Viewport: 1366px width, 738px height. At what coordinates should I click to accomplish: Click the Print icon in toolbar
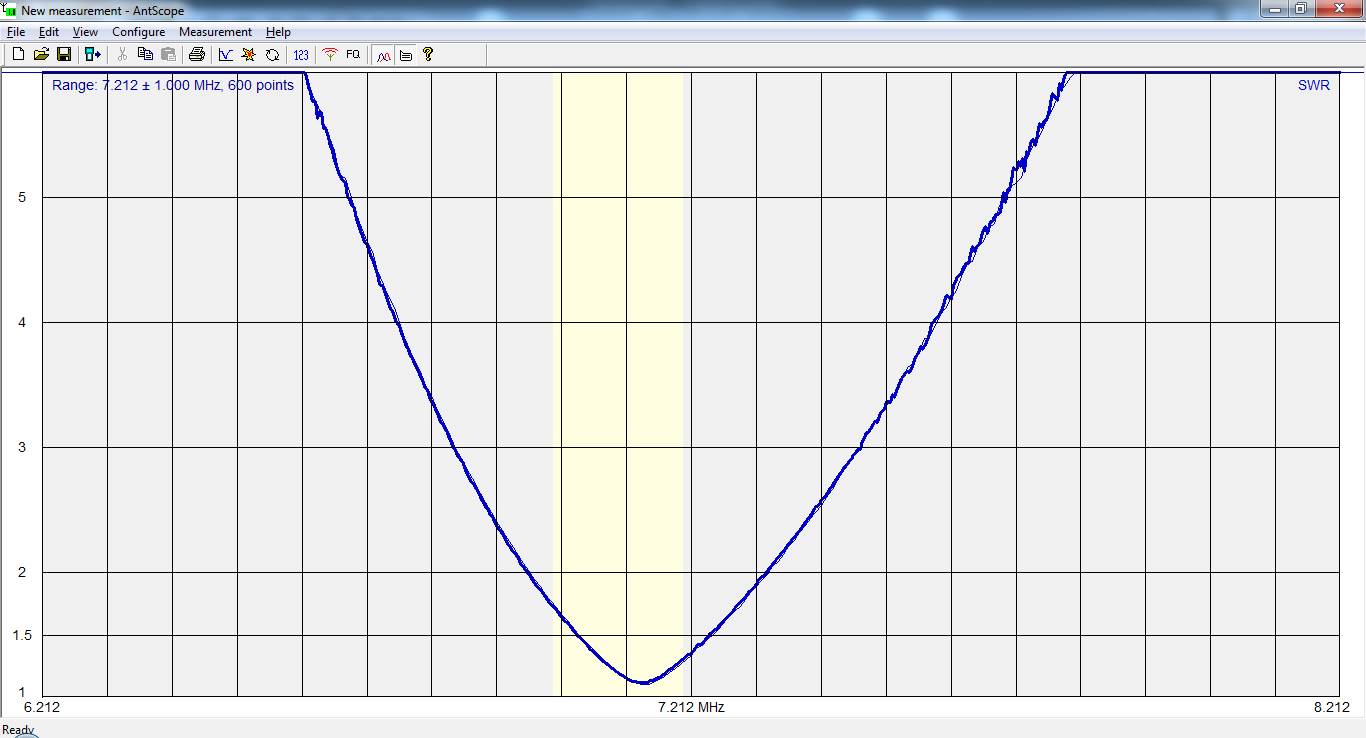coord(197,55)
